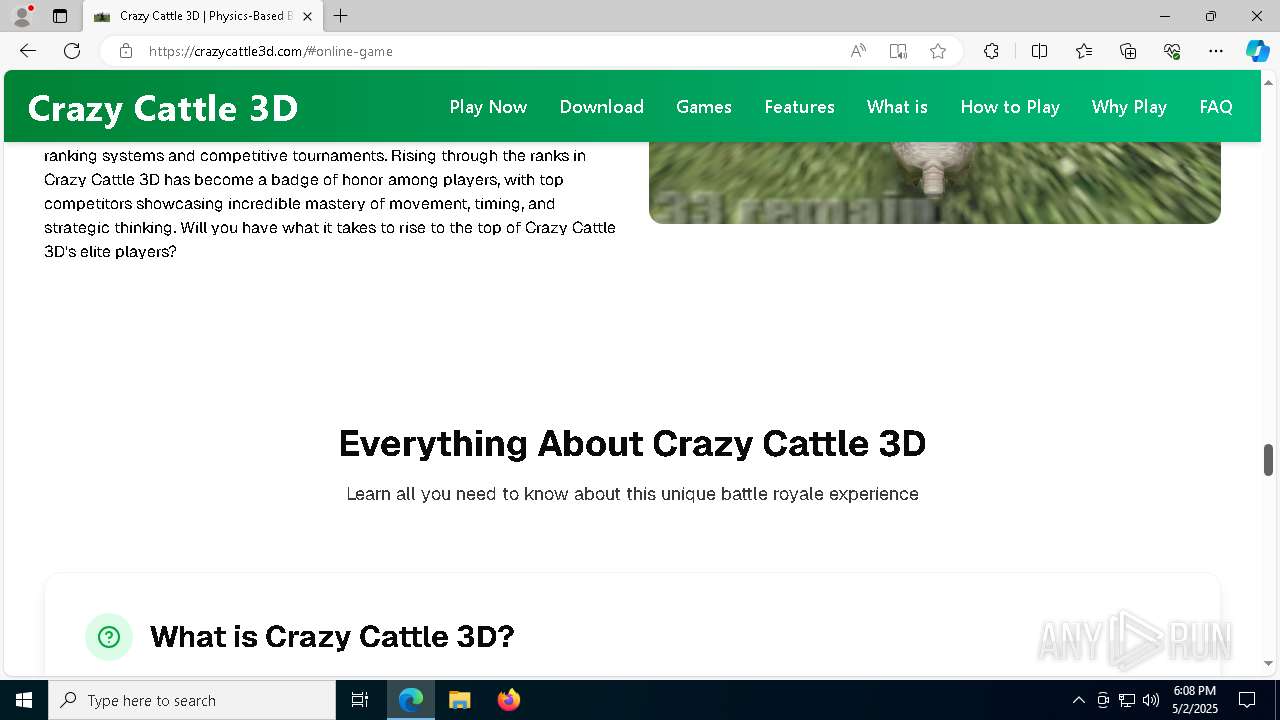
Task: Click the green question mark icon
Action: click(109, 637)
